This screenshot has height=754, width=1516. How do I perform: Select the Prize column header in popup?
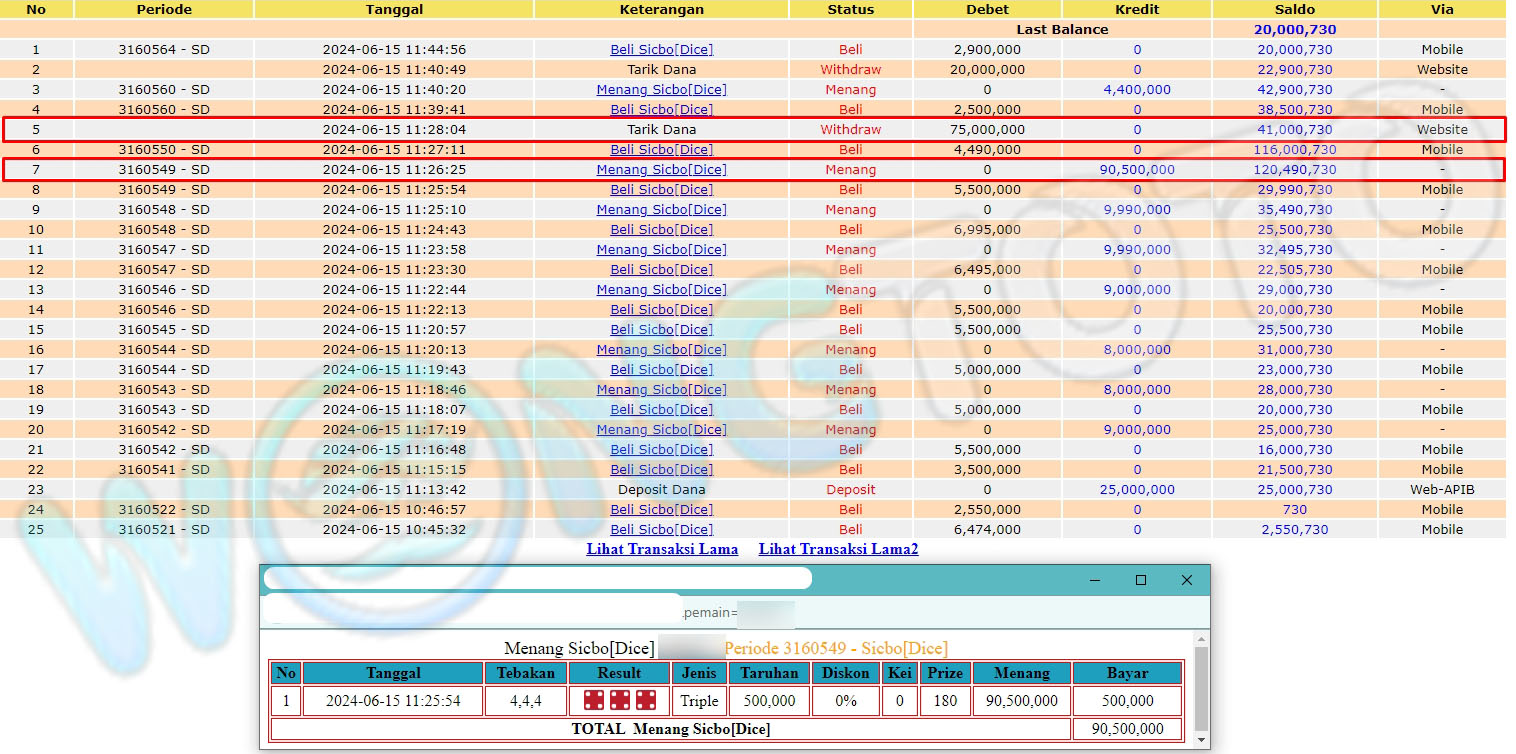coord(944,673)
